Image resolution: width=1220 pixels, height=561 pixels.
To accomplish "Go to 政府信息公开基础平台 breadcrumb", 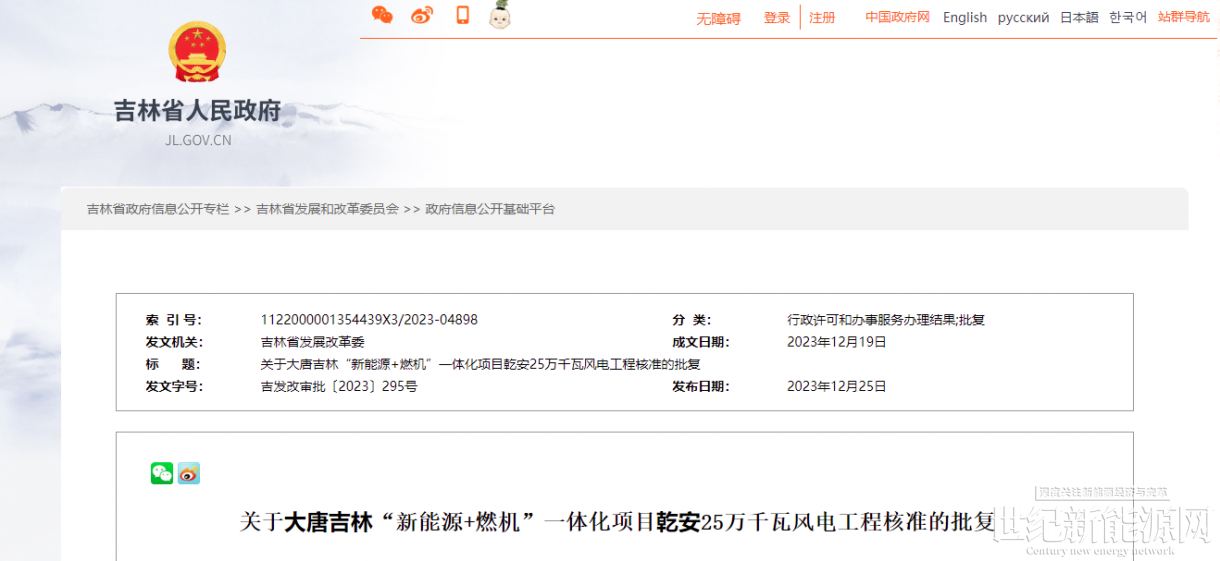I will click(490, 209).
